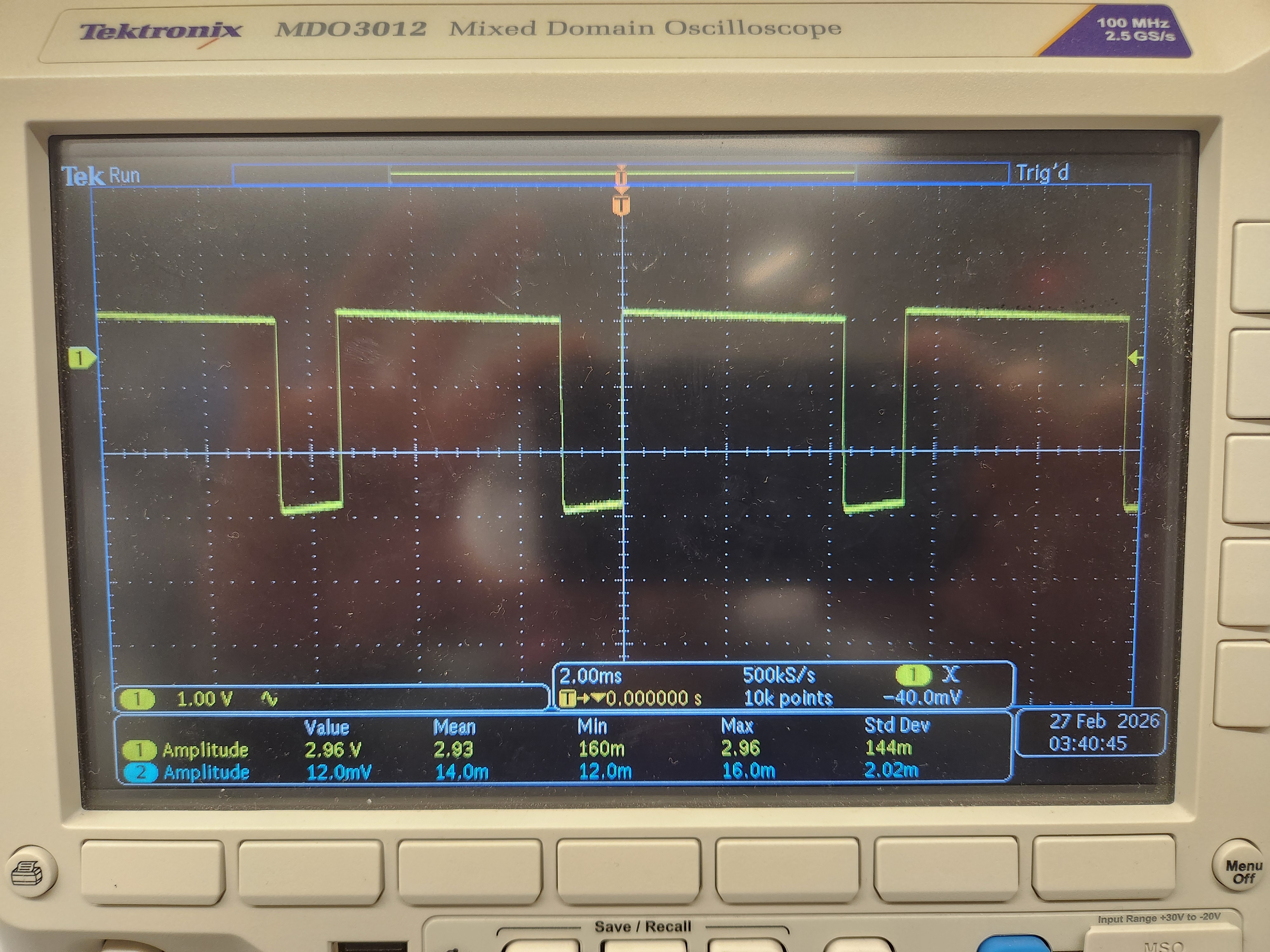Click the channel 1 ground reference marker

[81, 358]
